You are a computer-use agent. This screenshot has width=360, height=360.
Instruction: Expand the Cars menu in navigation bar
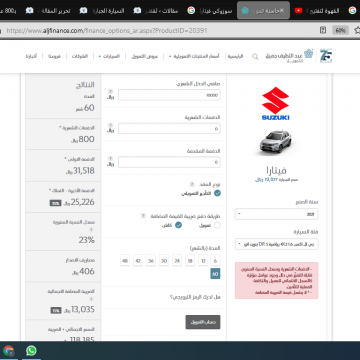point(109,56)
